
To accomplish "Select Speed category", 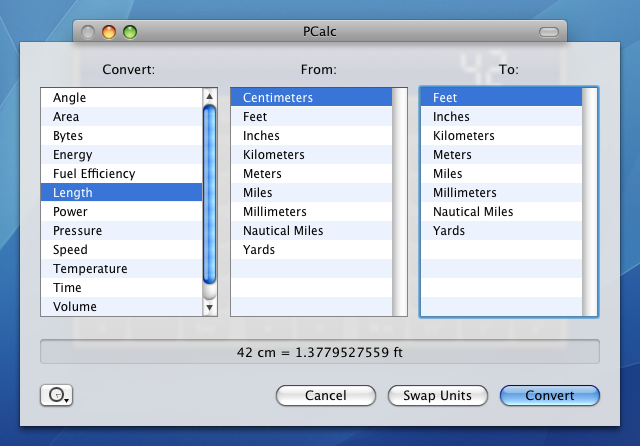I will 121,249.
